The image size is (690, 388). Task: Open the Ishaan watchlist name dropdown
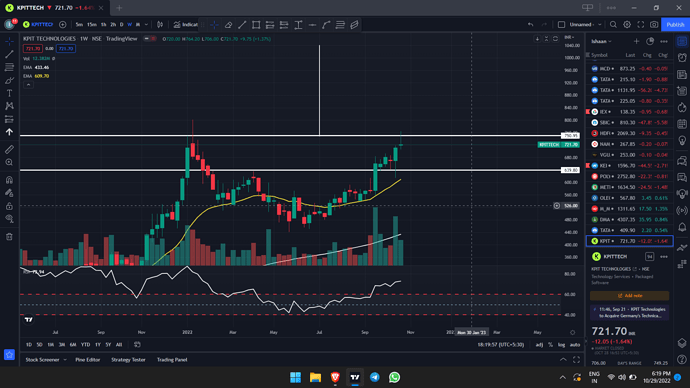(x=601, y=41)
